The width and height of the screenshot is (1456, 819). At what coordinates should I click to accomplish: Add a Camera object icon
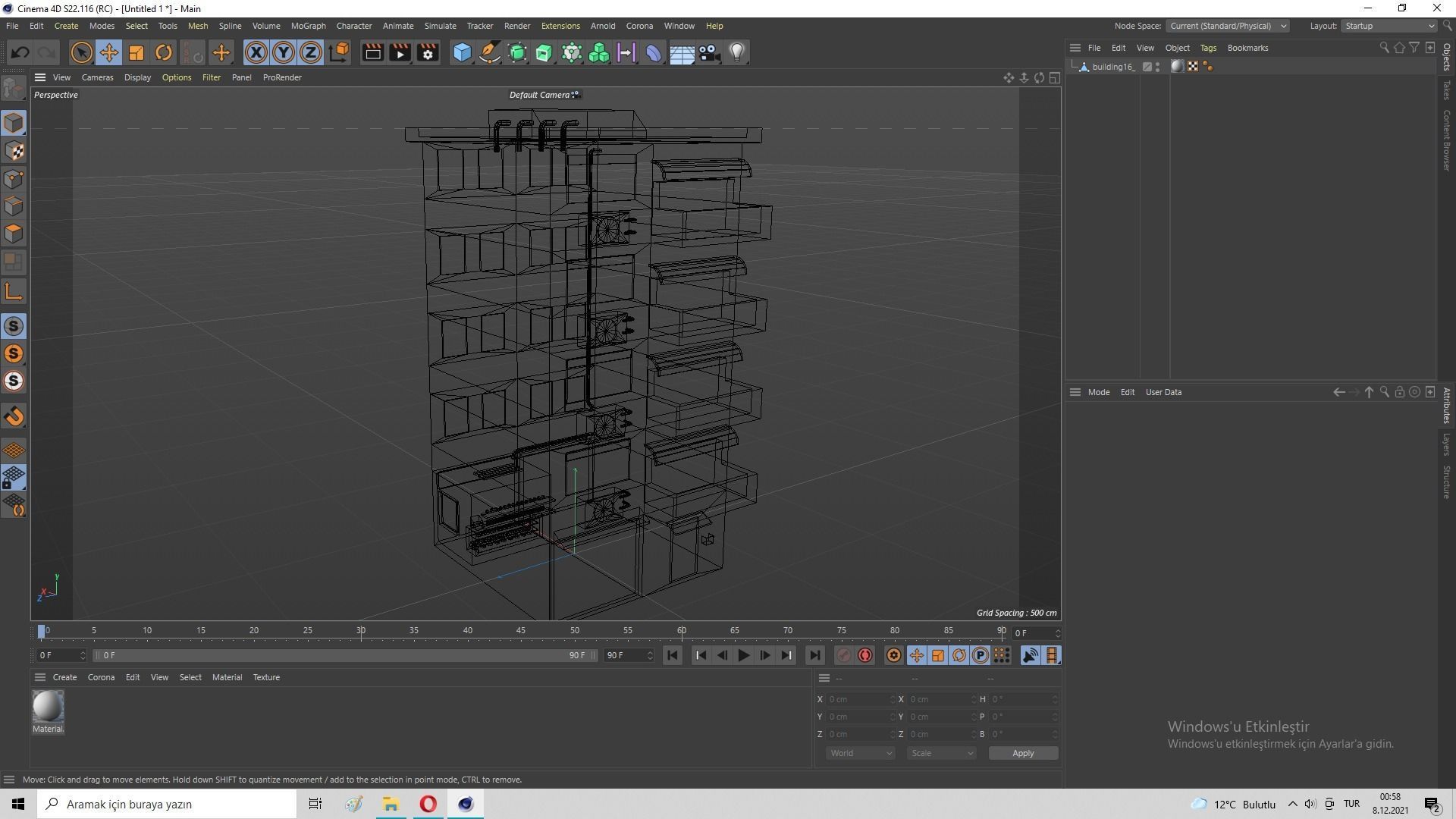click(x=709, y=52)
